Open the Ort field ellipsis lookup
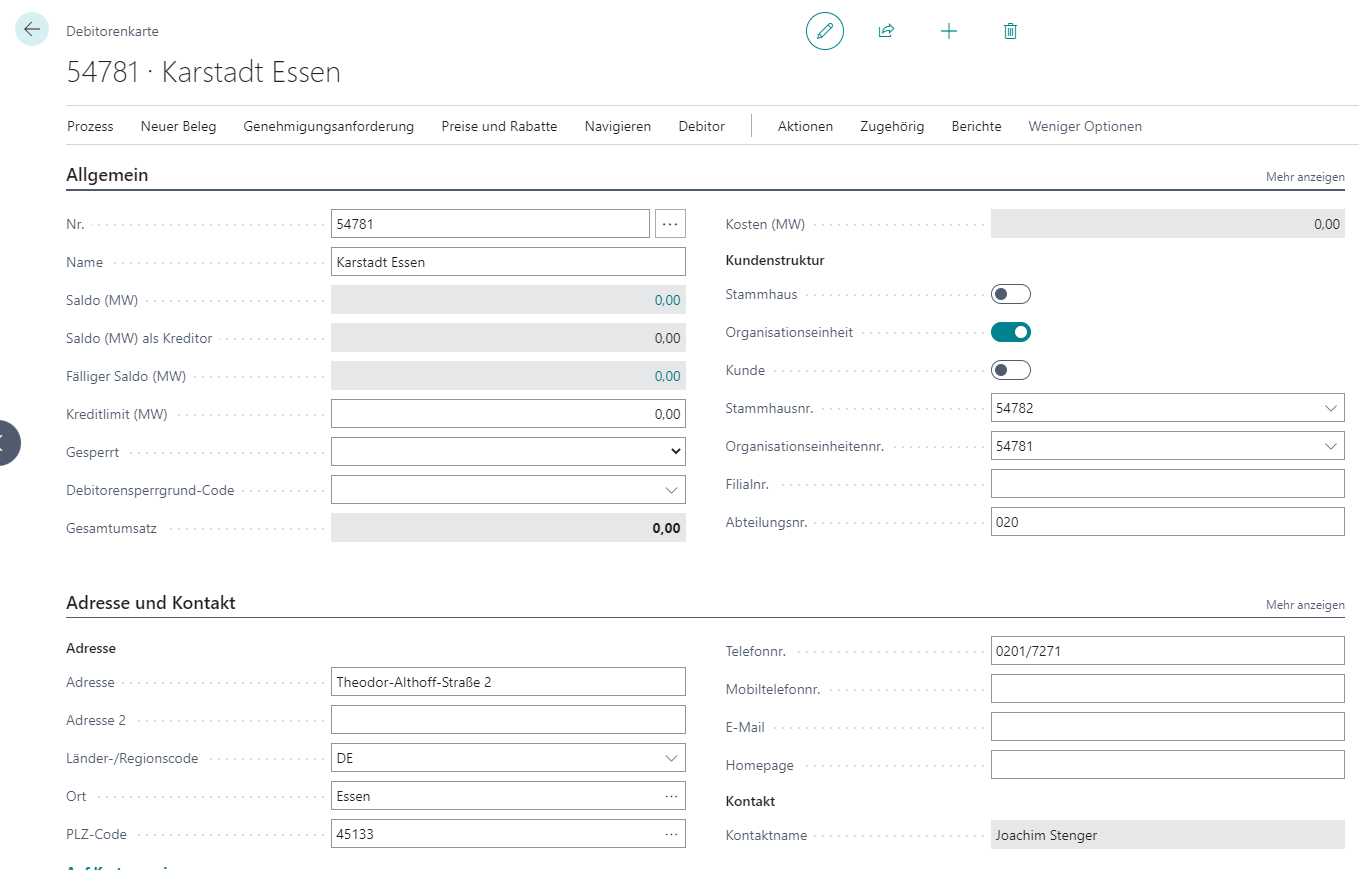The height and width of the screenshot is (870, 1359). click(x=671, y=797)
